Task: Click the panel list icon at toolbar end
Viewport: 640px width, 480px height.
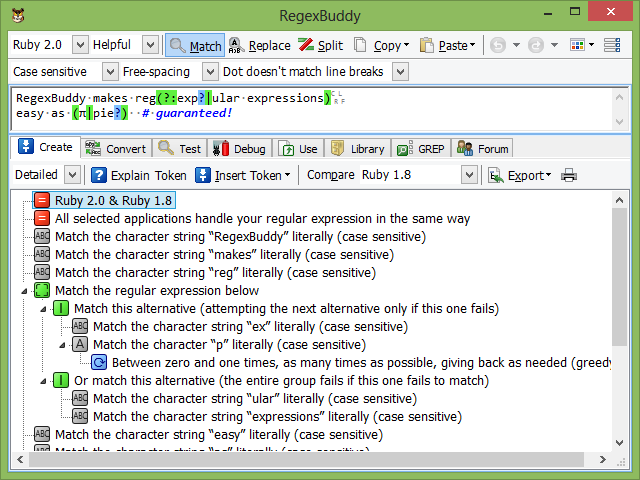Action: click(x=612, y=45)
